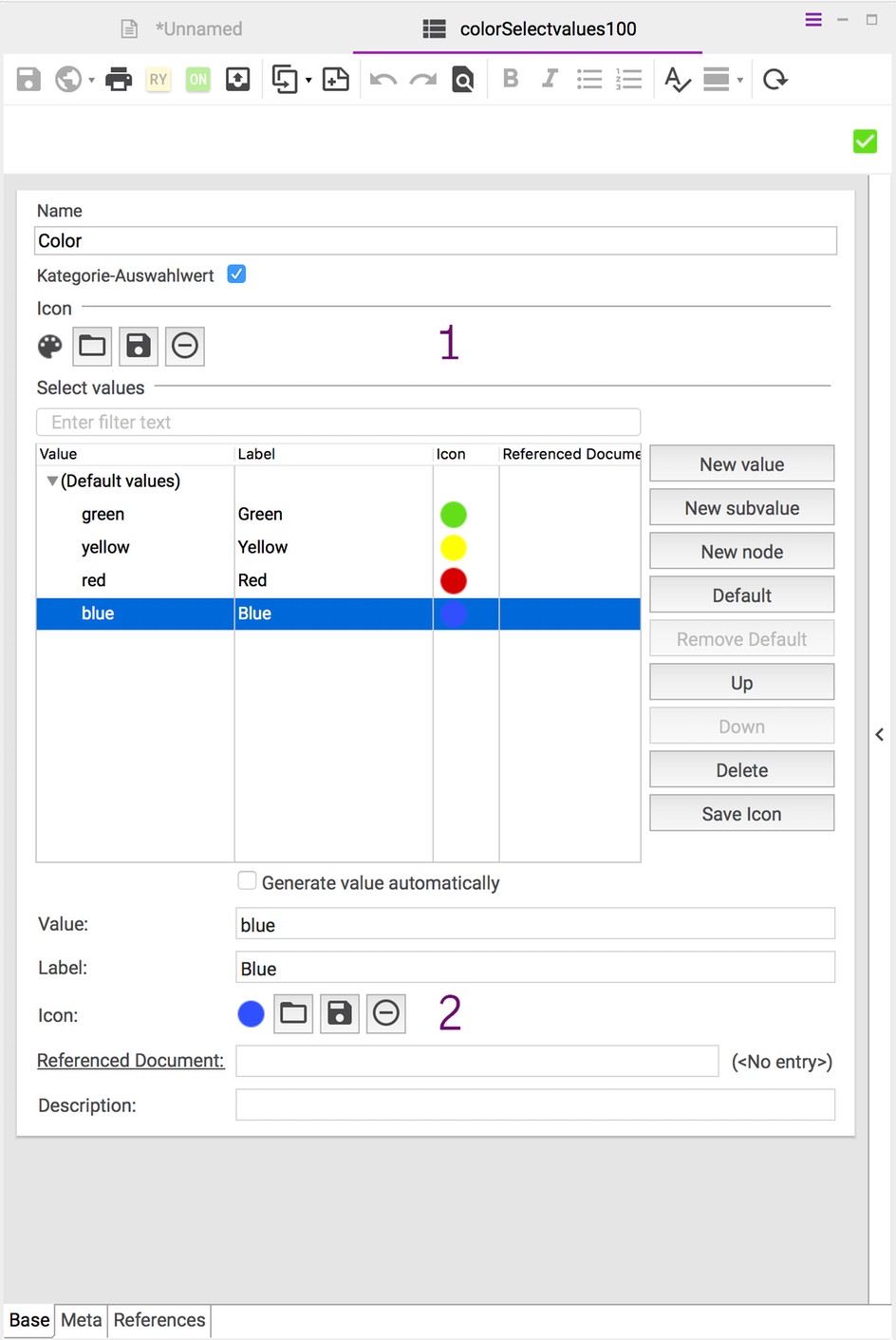This screenshot has width=896, height=1340.
Task: Click the Default button
Action: click(x=742, y=595)
